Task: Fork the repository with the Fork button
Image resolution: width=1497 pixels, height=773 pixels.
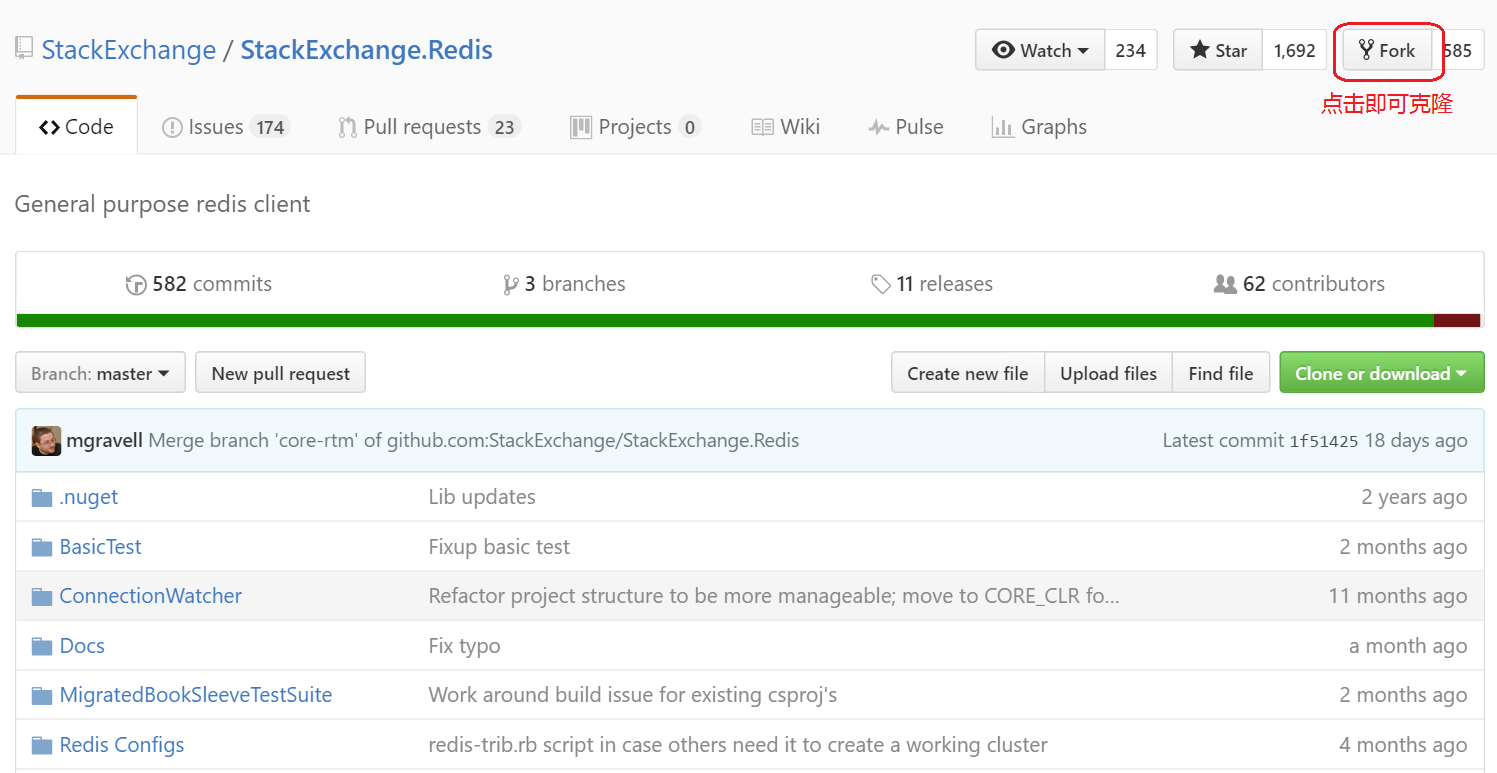Action: [1387, 50]
